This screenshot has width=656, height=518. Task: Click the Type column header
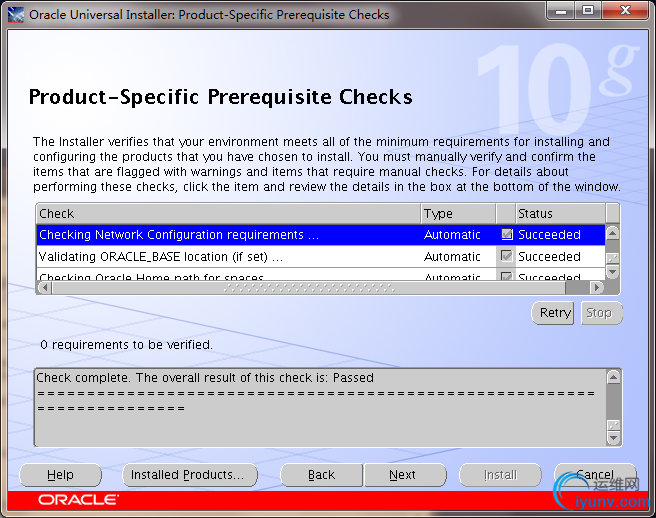click(x=458, y=214)
